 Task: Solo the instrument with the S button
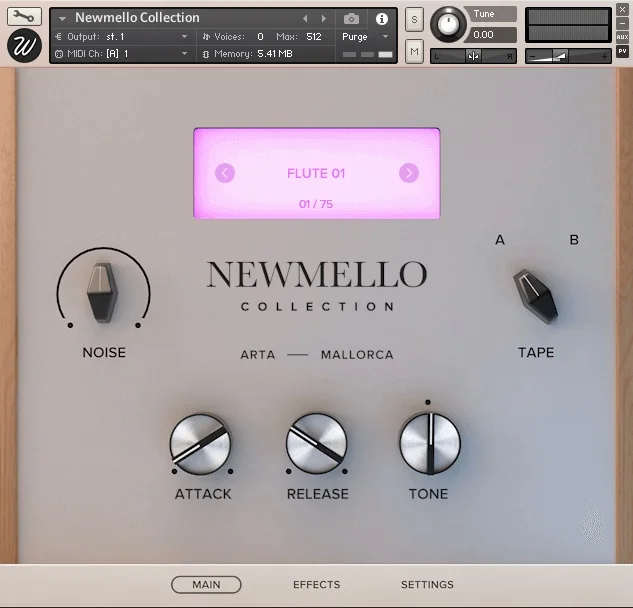[x=414, y=19]
